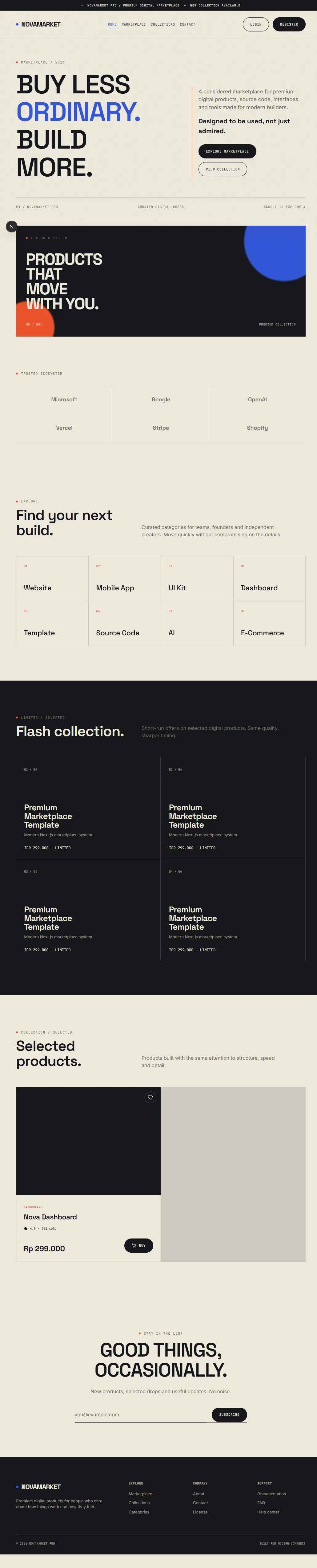Click the REGISTER button

point(289,24)
